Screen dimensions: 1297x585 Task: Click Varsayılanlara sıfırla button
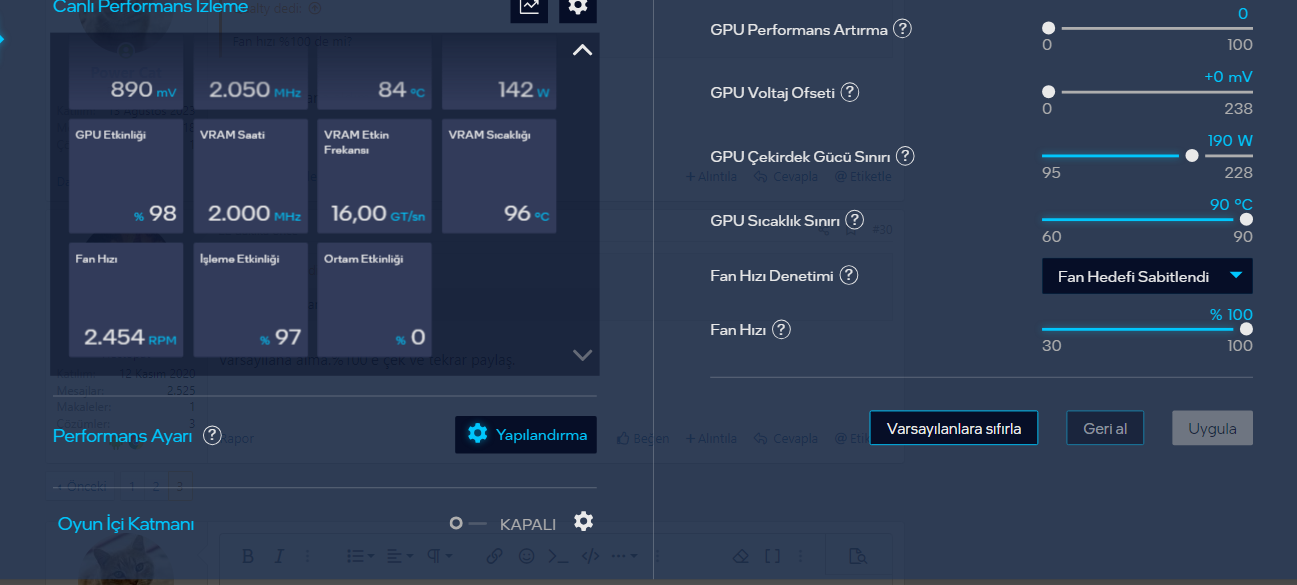(954, 428)
